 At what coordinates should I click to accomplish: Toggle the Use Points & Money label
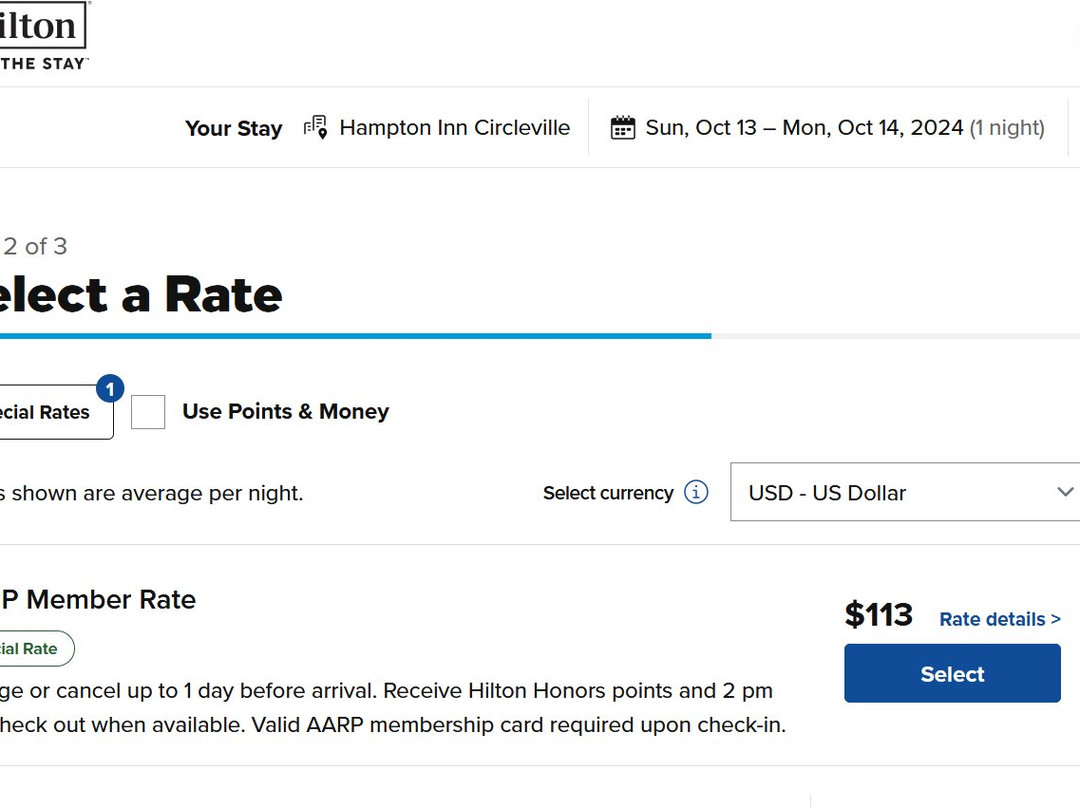[x=285, y=412]
